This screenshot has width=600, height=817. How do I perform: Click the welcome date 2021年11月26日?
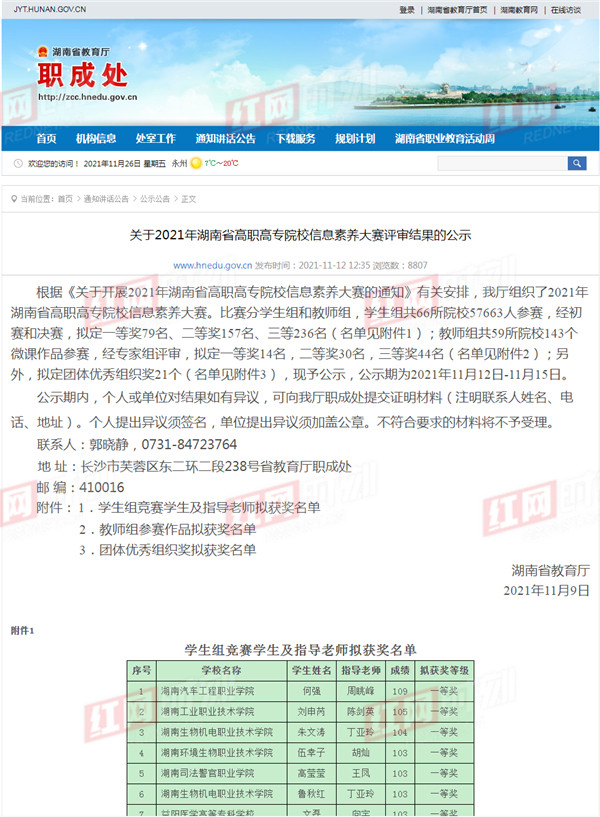pos(112,164)
